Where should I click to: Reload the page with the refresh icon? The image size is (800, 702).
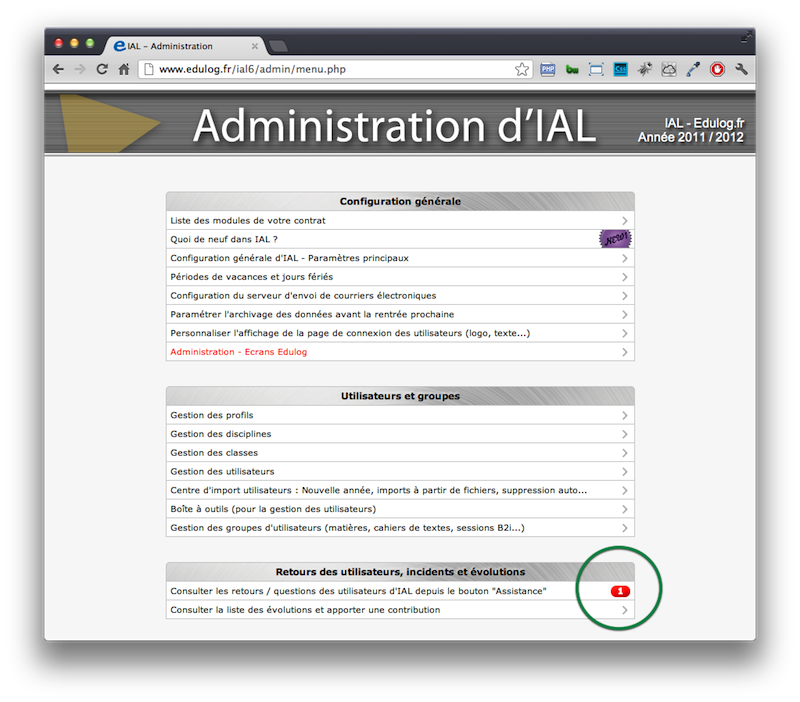pos(102,70)
